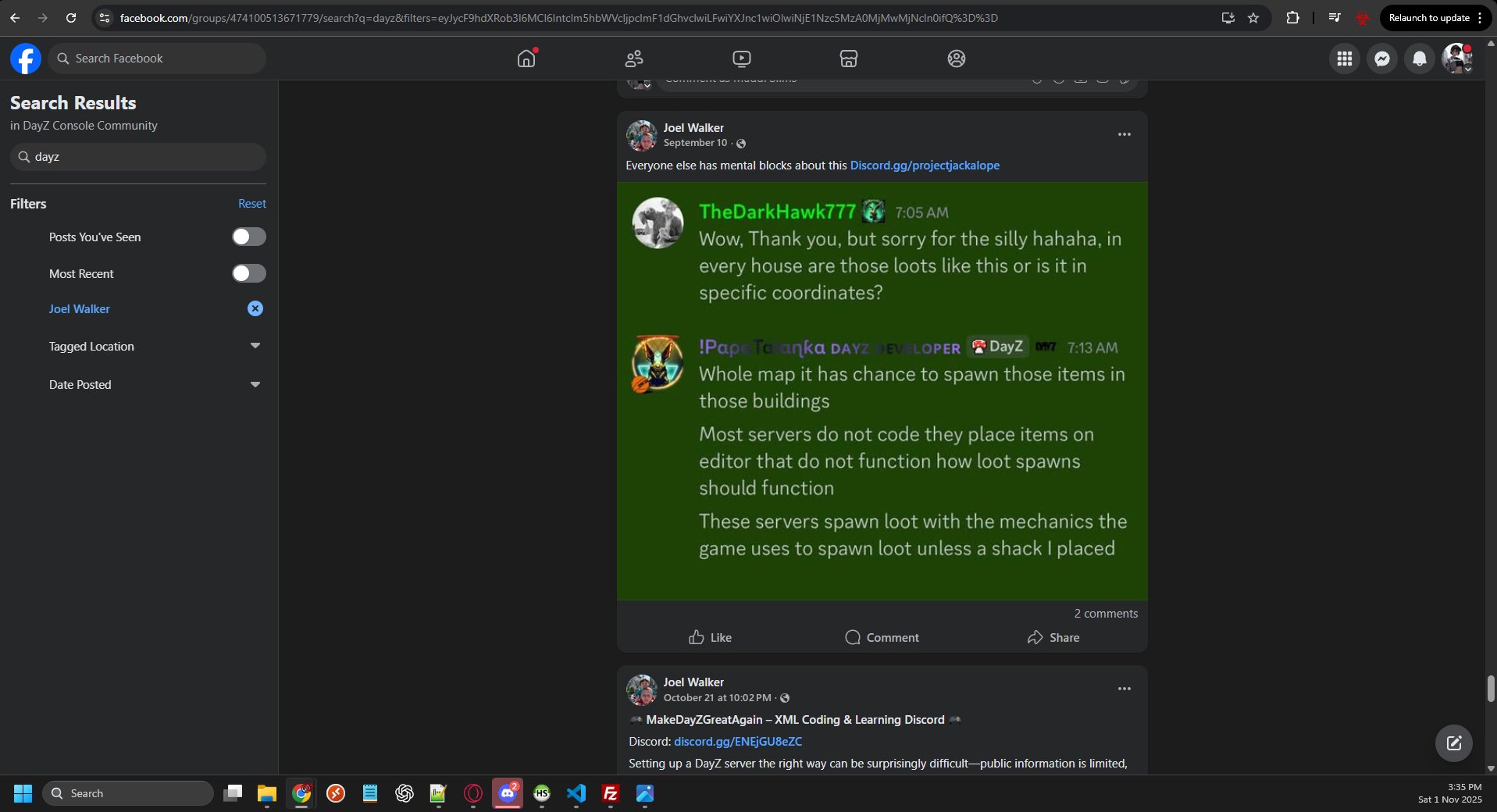The image size is (1497, 812).
Task: Open the account profile picture menu
Action: tap(1457, 59)
